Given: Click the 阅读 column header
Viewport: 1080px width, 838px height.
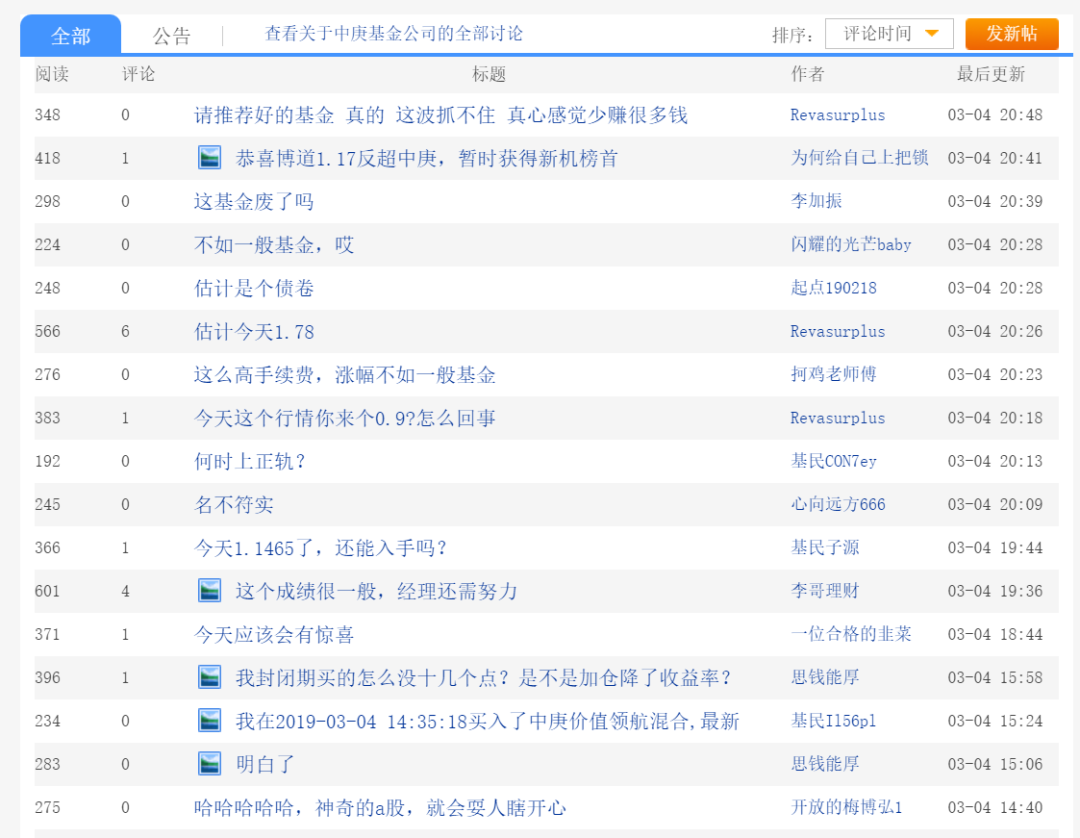Looking at the screenshot, I should tap(52, 74).
